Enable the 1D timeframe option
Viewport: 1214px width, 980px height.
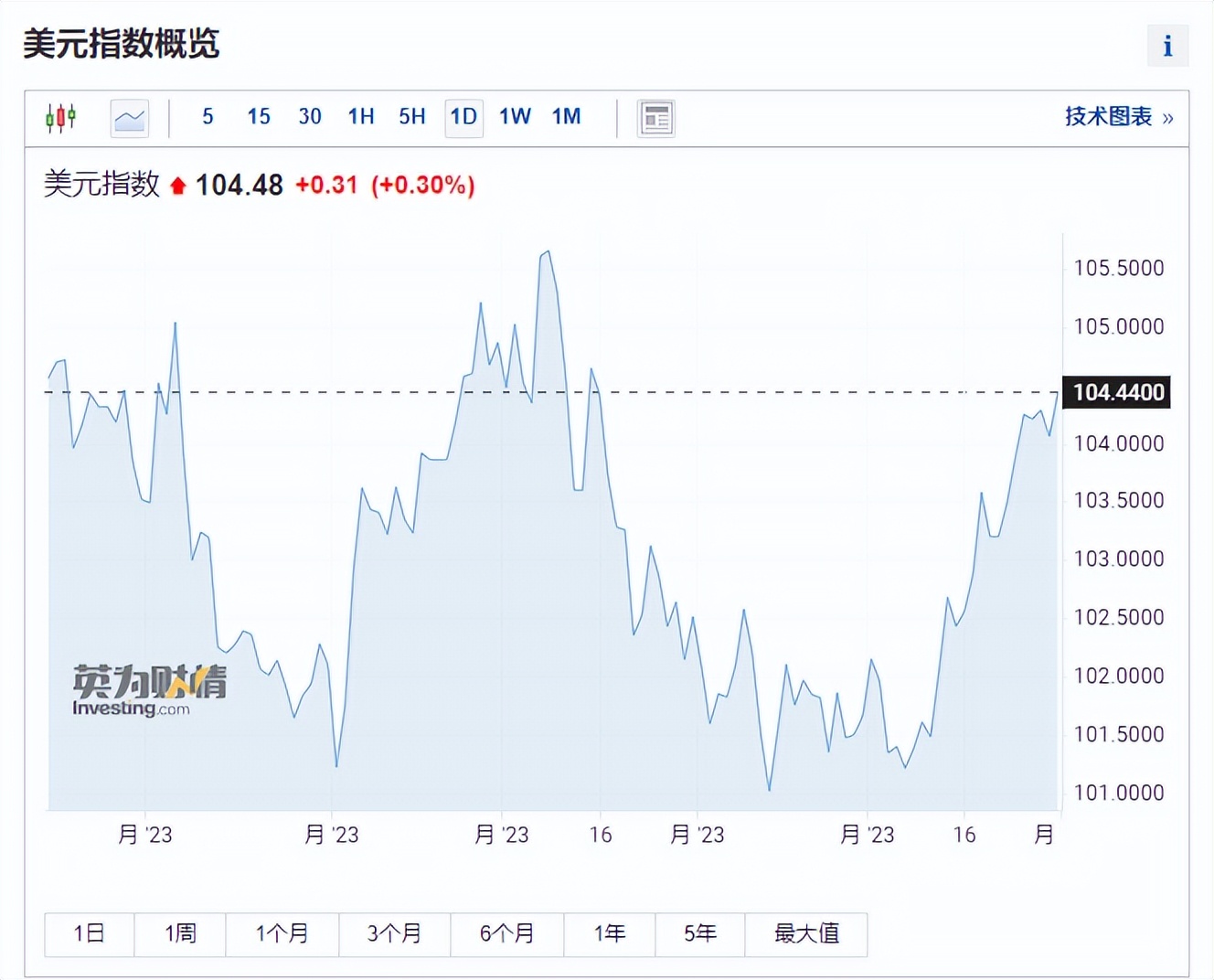[x=463, y=117]
